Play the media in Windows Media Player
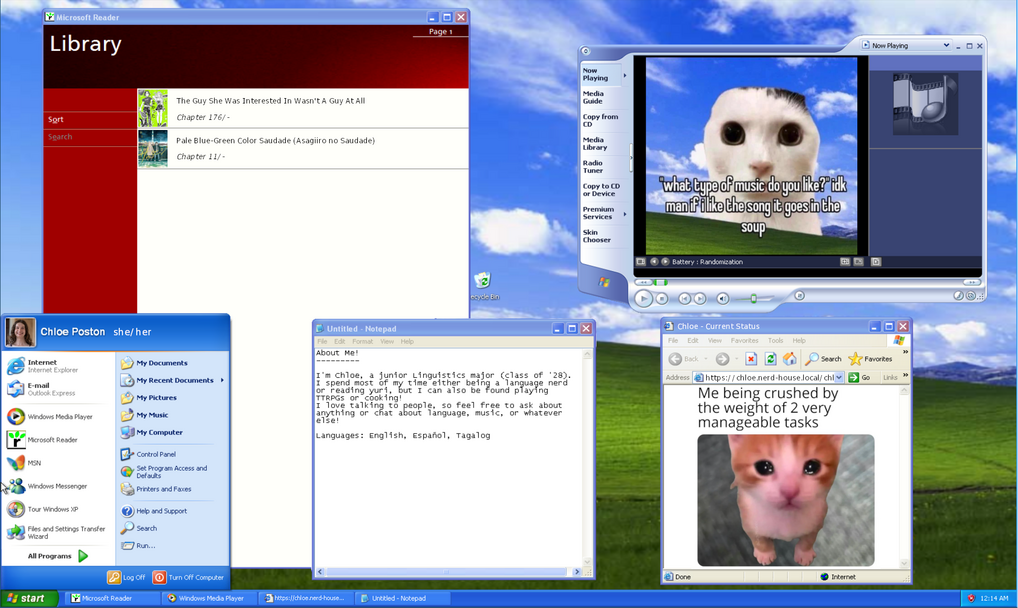Viewport: 1018px width, 608px height. tap(643, 298)
